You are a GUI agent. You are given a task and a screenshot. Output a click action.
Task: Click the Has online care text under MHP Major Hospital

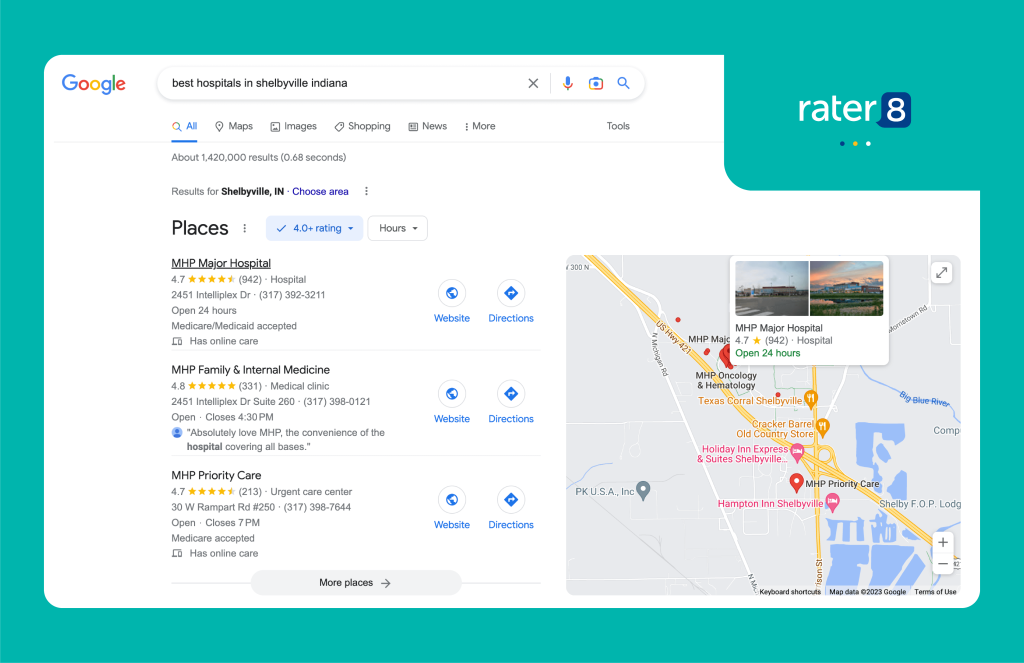coord(224,341)
